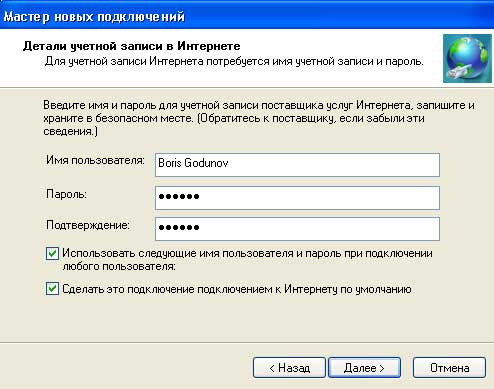Image resolution: width=494 pixels, height=389 pixels.
Task: Cancel the wizard with Отмена
Action: pos(449,368)
